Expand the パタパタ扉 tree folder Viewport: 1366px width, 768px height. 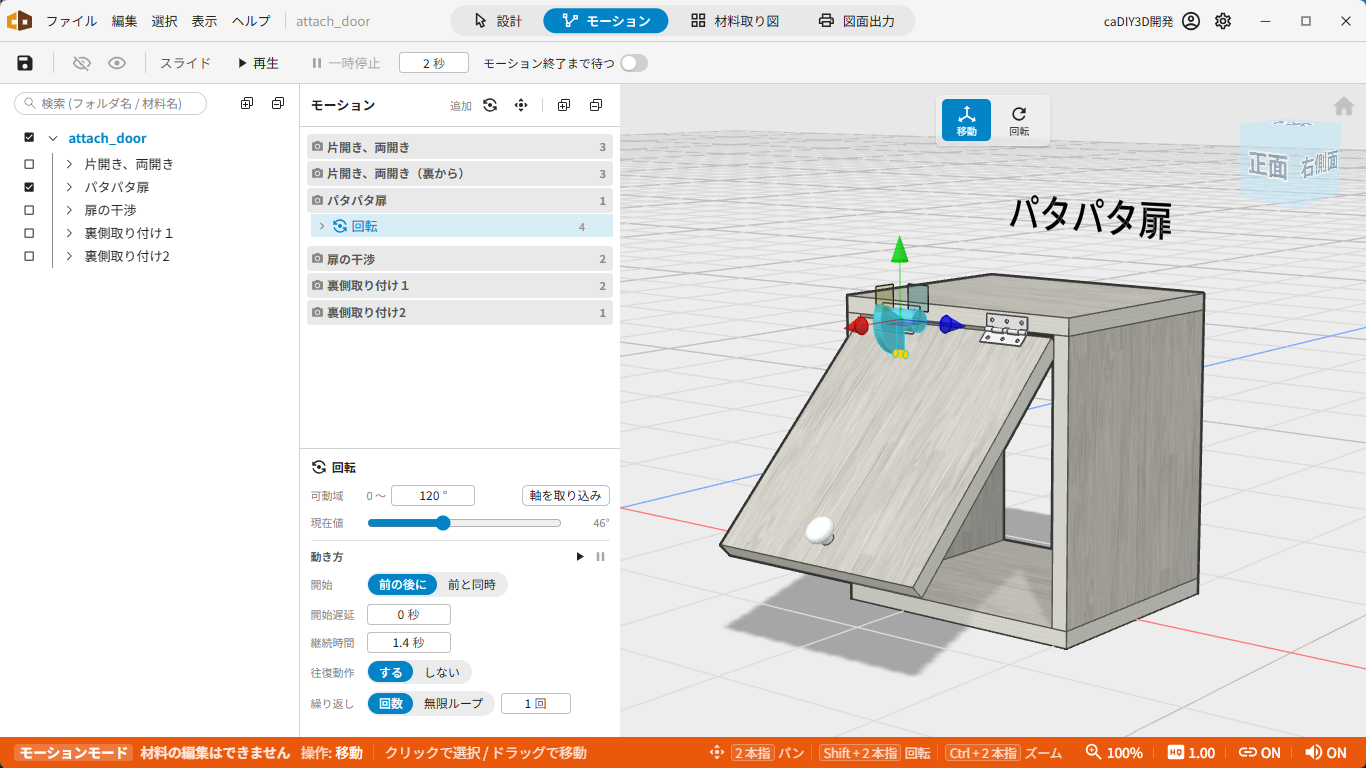[70, 187]
